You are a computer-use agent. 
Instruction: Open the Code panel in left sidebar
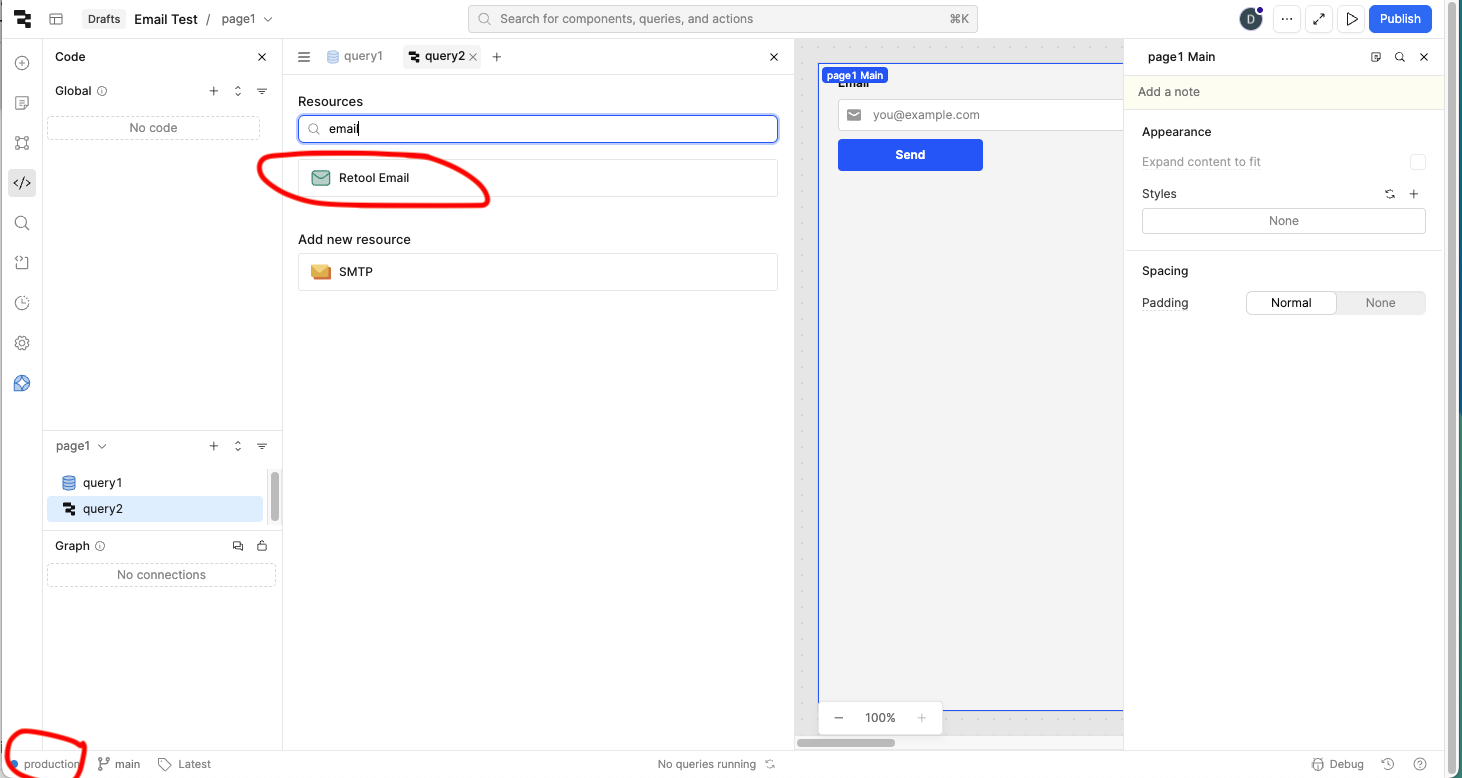pyautogui.click(x=22, y=183)
